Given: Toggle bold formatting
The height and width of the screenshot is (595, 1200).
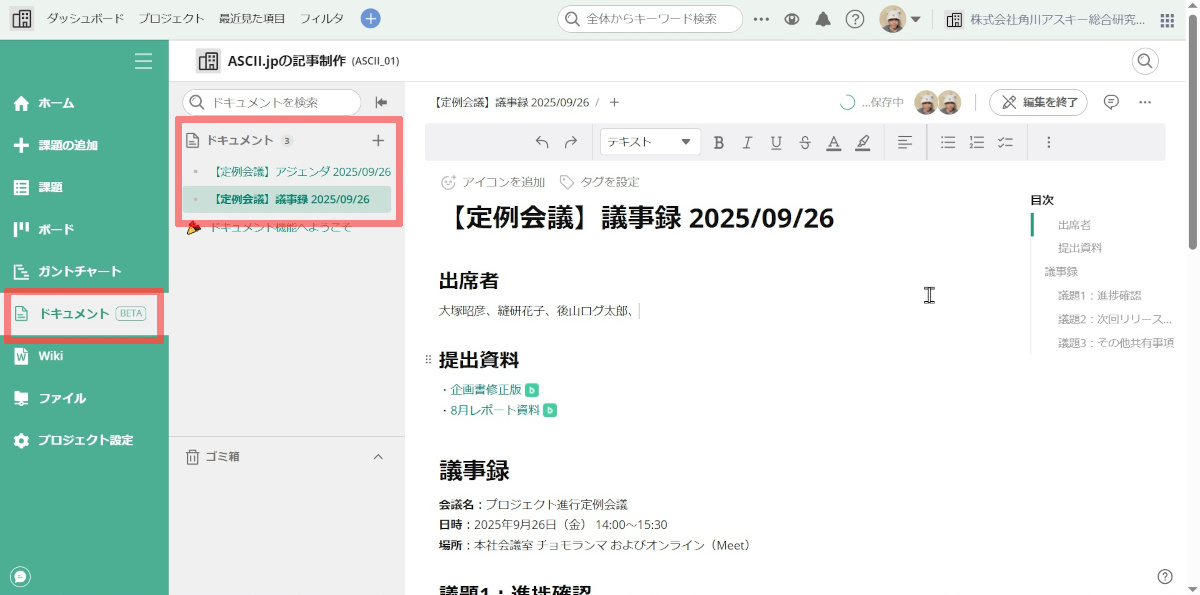Looking at the screenshot, I should [718, 142].
